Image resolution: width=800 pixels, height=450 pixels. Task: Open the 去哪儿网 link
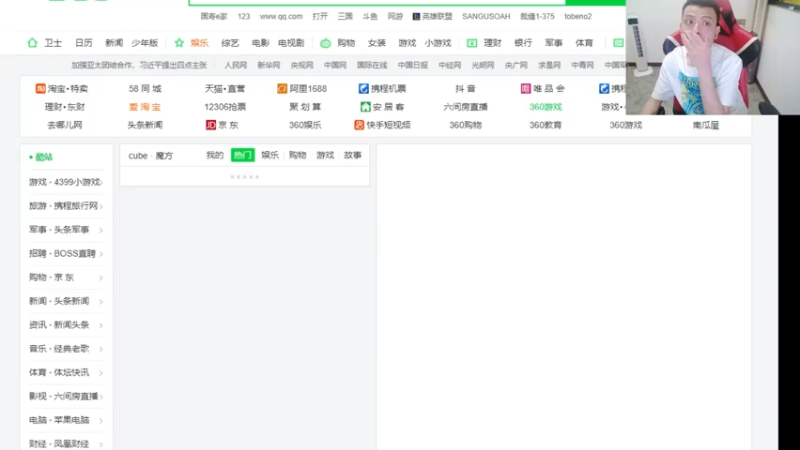tap(65, 125)
